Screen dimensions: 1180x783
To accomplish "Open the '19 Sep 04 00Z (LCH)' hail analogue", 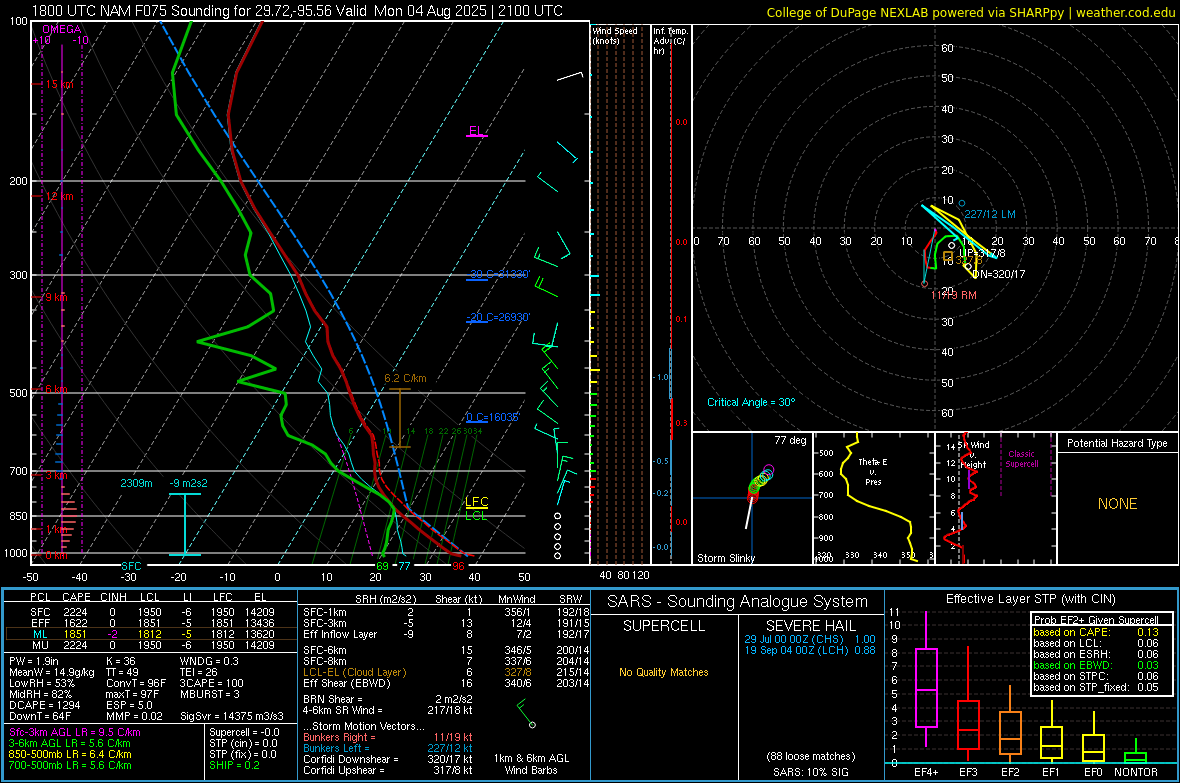I will [x=810, y=650].
